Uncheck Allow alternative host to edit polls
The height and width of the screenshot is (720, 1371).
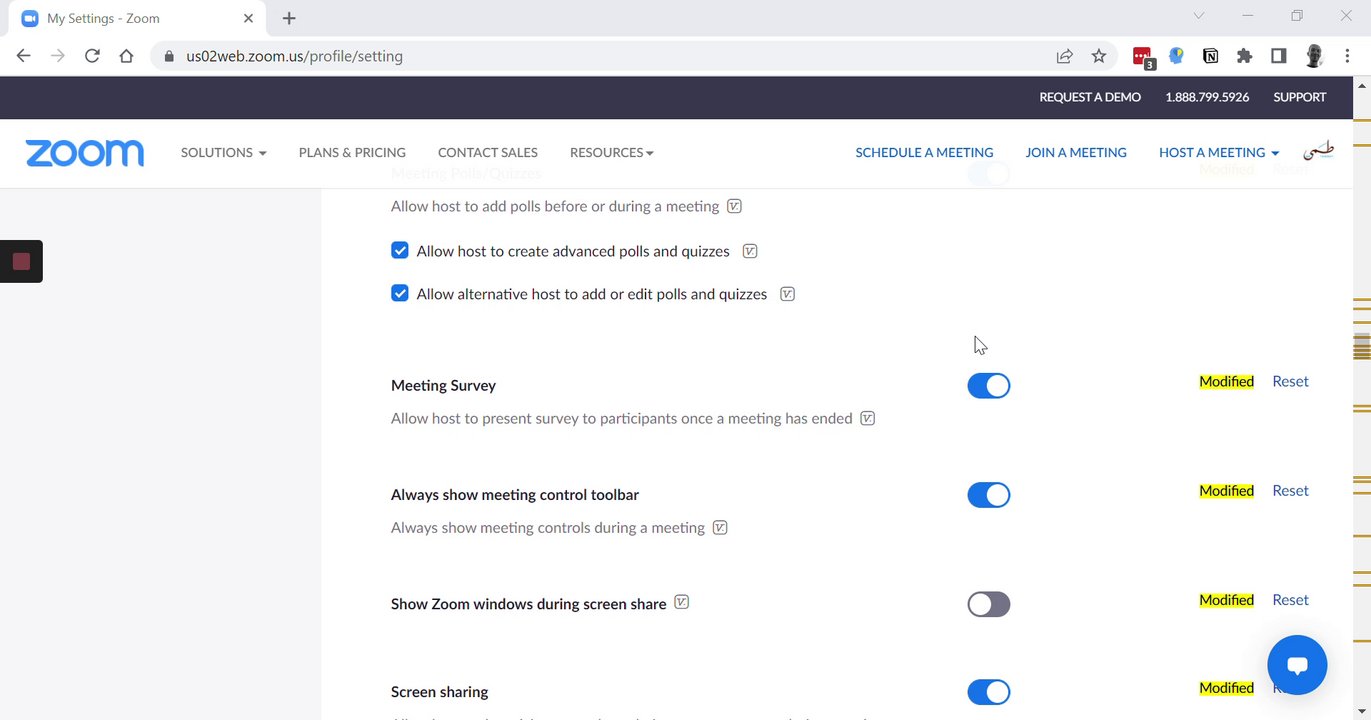click(400, 294)
